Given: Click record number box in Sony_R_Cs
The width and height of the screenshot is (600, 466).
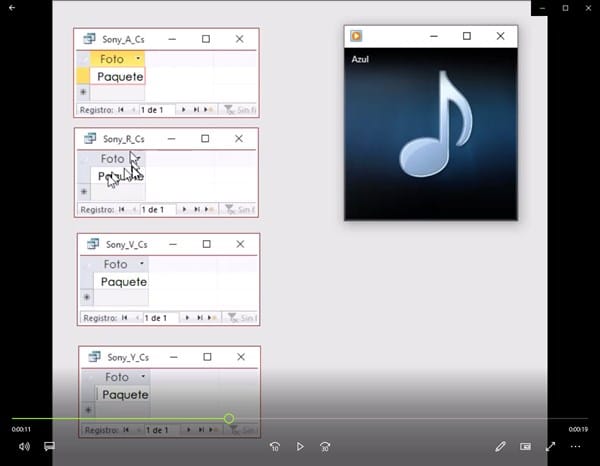Looking at the screenshot, I should tap(158, 209).
